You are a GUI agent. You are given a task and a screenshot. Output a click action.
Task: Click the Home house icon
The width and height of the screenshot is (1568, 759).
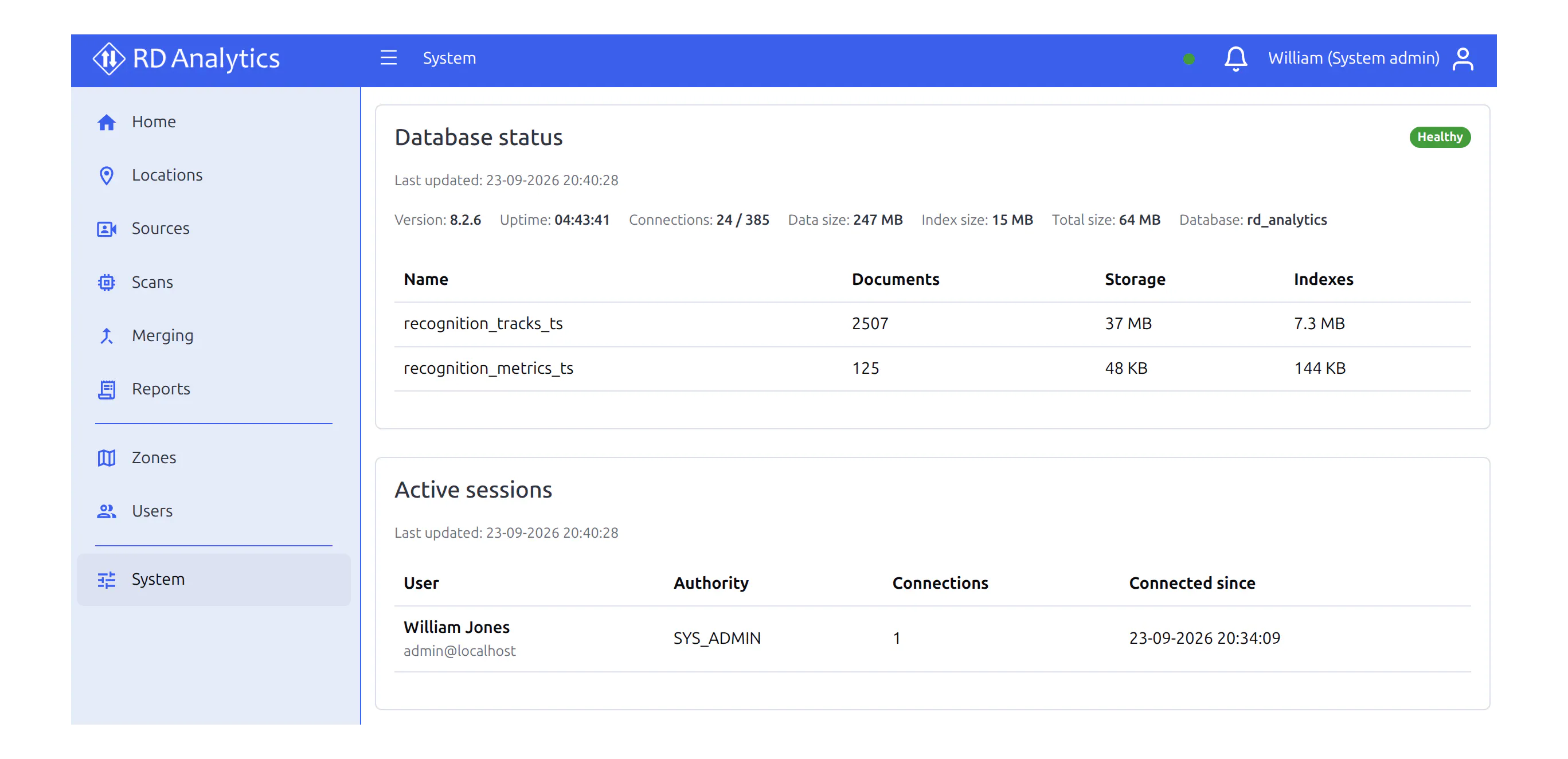[107, 122]
